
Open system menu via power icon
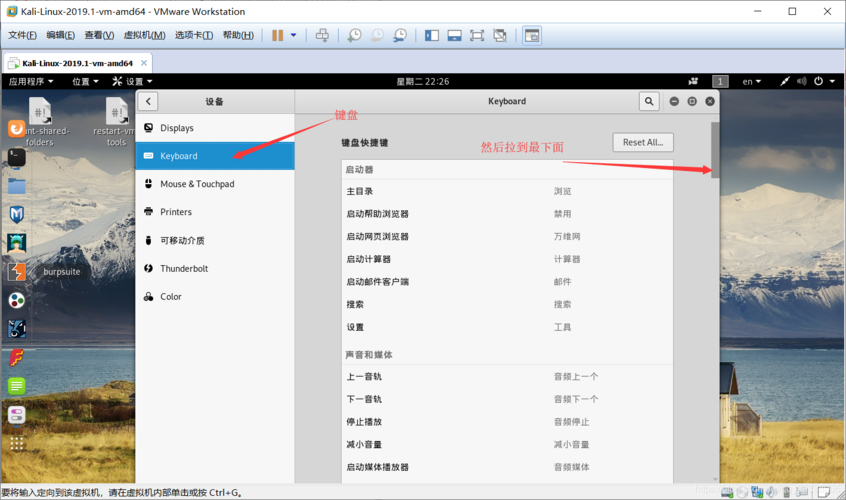(x=818, y=81)
